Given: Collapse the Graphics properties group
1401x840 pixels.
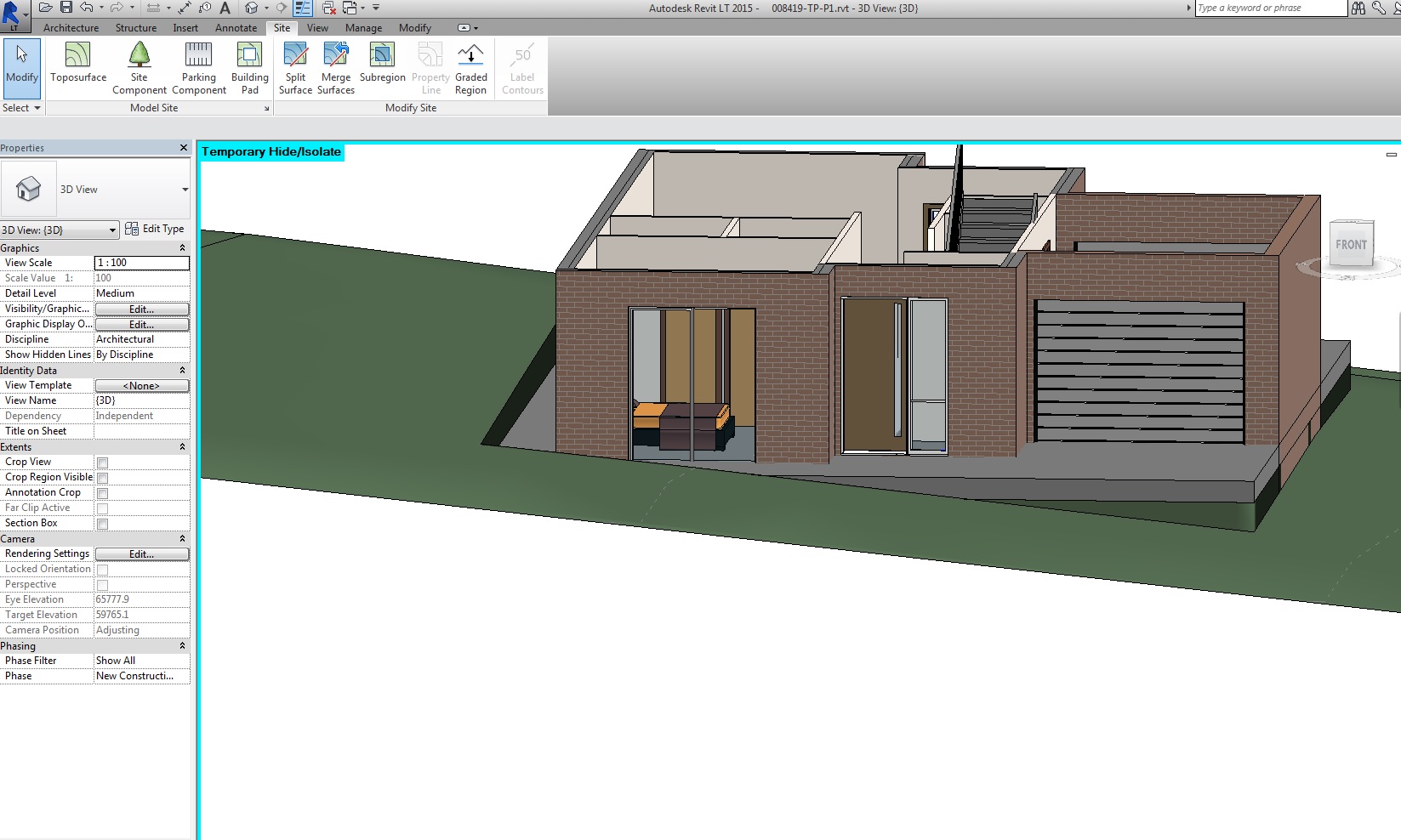Looking at the screenshot, I should [x=182, y=248].
